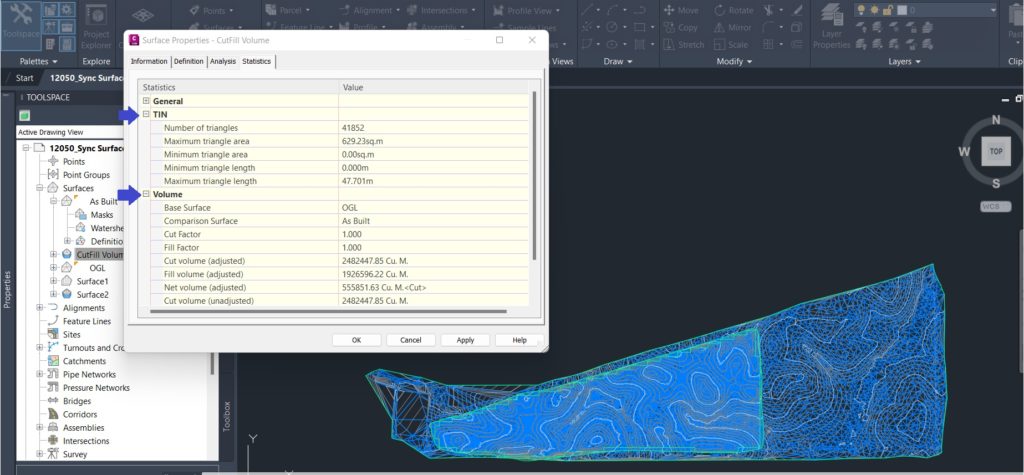Click the Copy tool in Modify panel

click(x=680, y=27)
